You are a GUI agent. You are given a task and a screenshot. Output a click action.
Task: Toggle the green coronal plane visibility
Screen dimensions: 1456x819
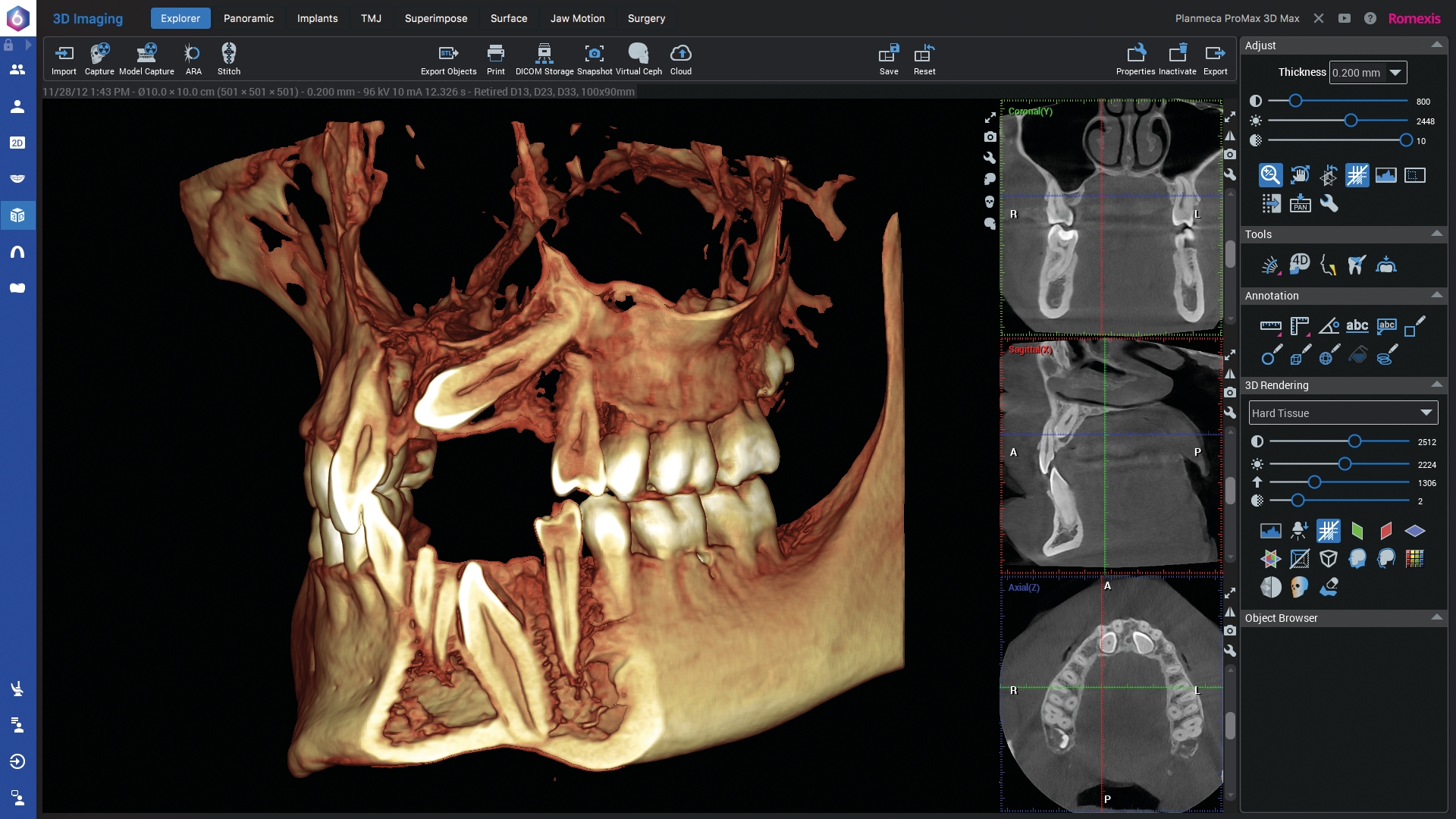[1357, 531]
